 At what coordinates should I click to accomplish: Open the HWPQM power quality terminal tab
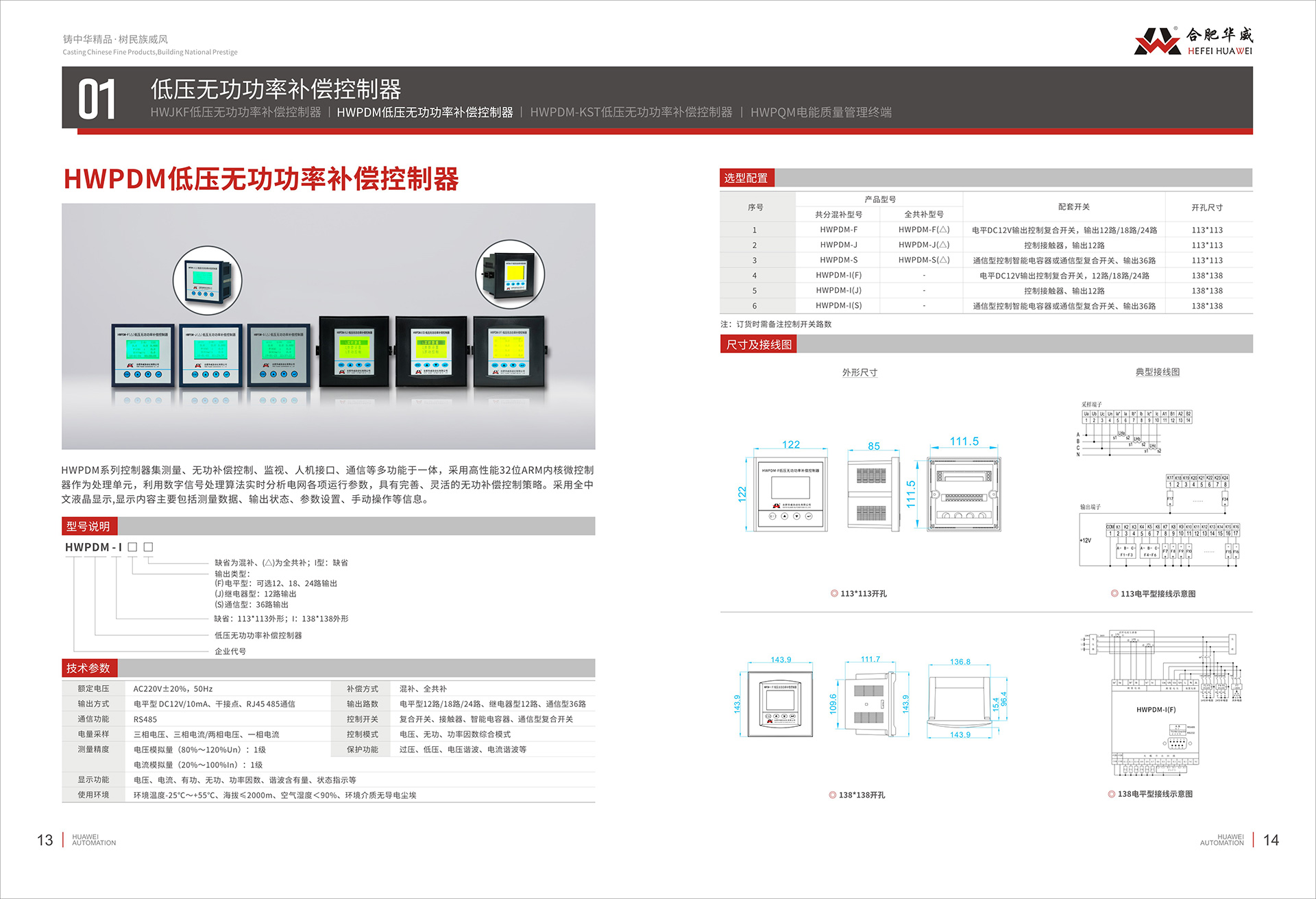click(820, 112)
